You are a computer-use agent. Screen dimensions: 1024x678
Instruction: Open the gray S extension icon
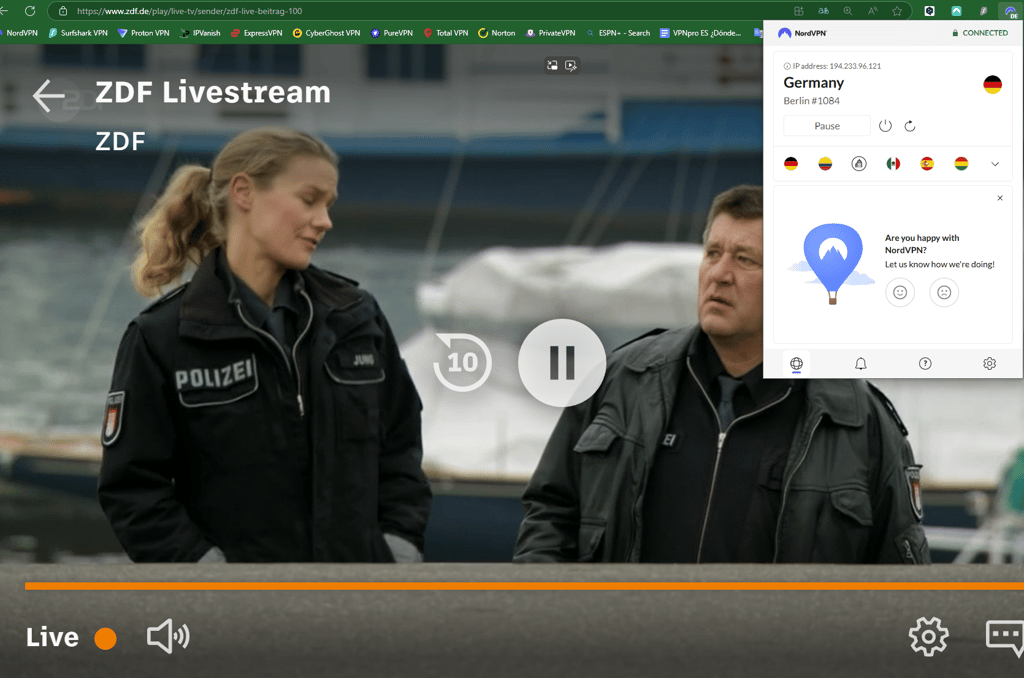coord(984,11)
